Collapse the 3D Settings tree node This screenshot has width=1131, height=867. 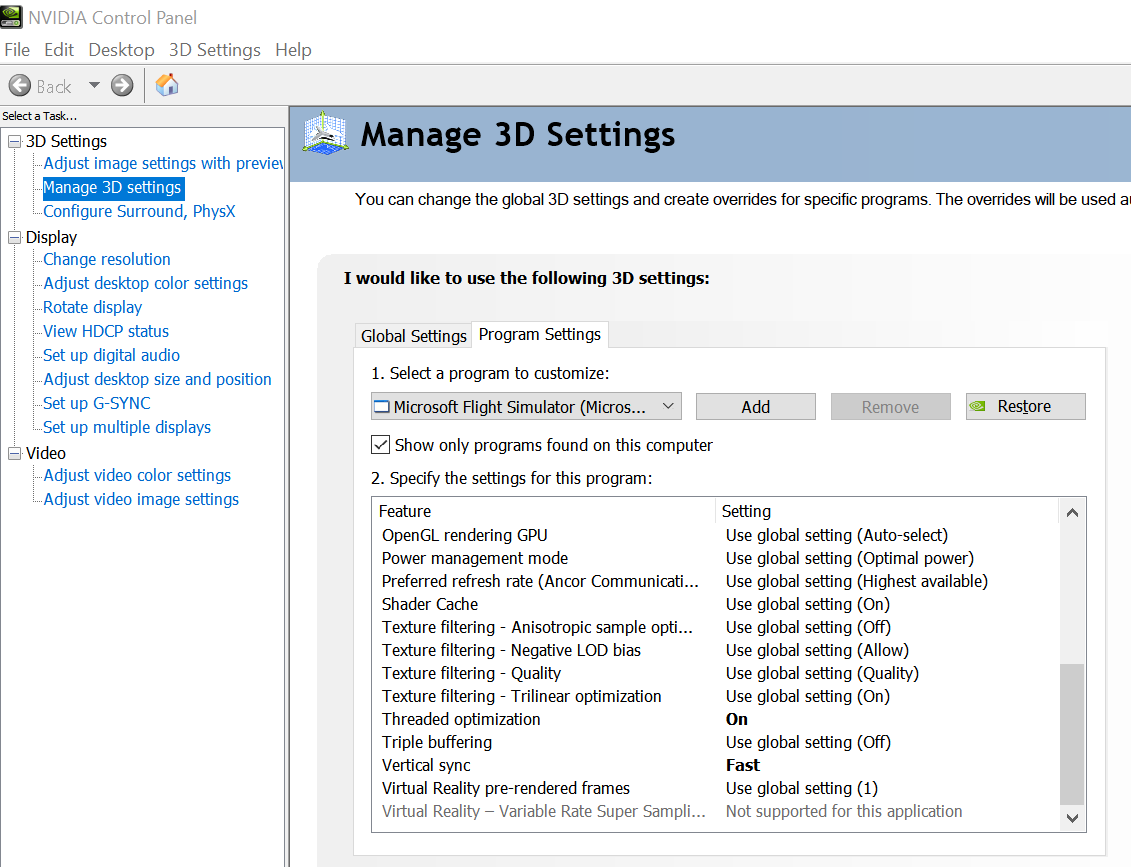point(14,142)
